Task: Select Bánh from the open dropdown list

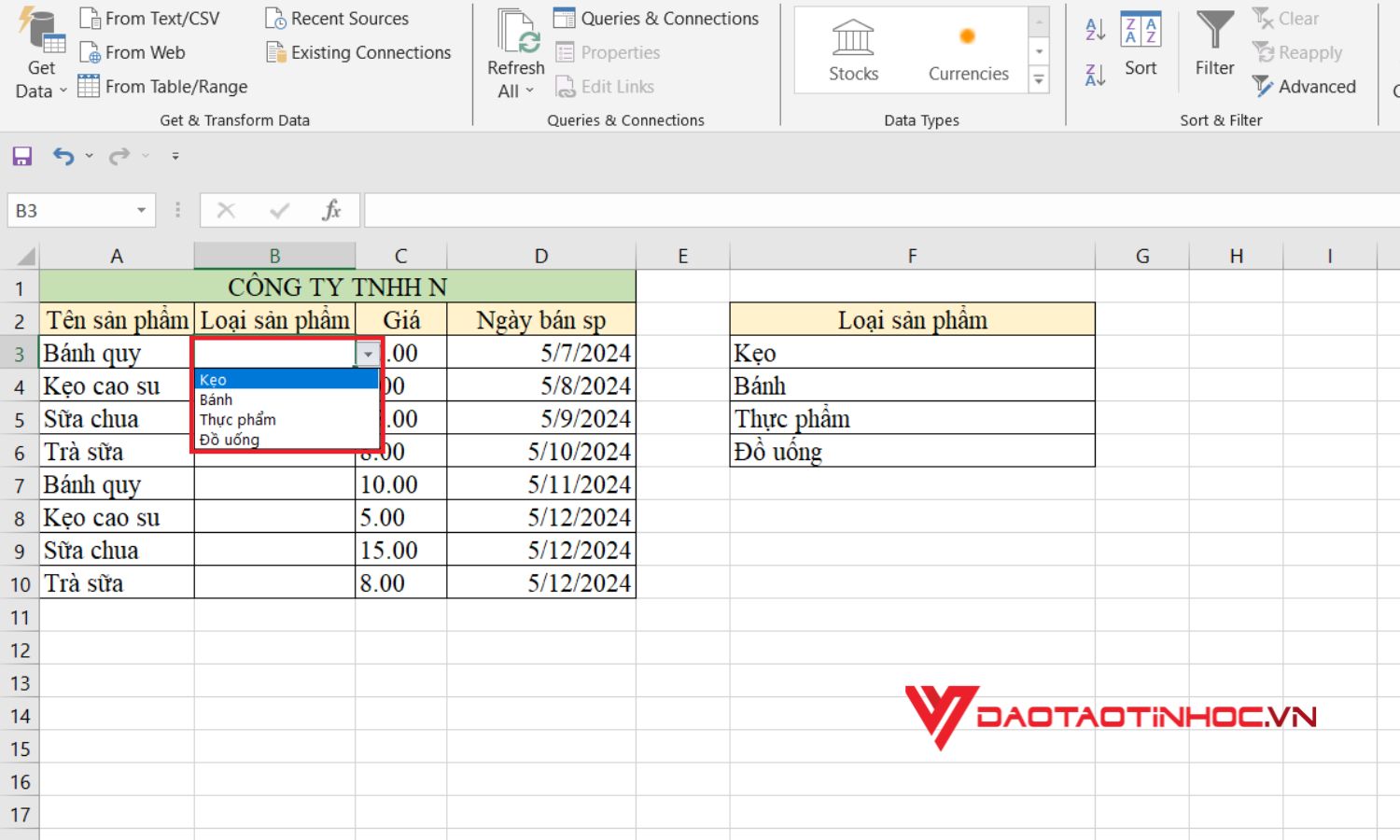Action: click(216, 399)
